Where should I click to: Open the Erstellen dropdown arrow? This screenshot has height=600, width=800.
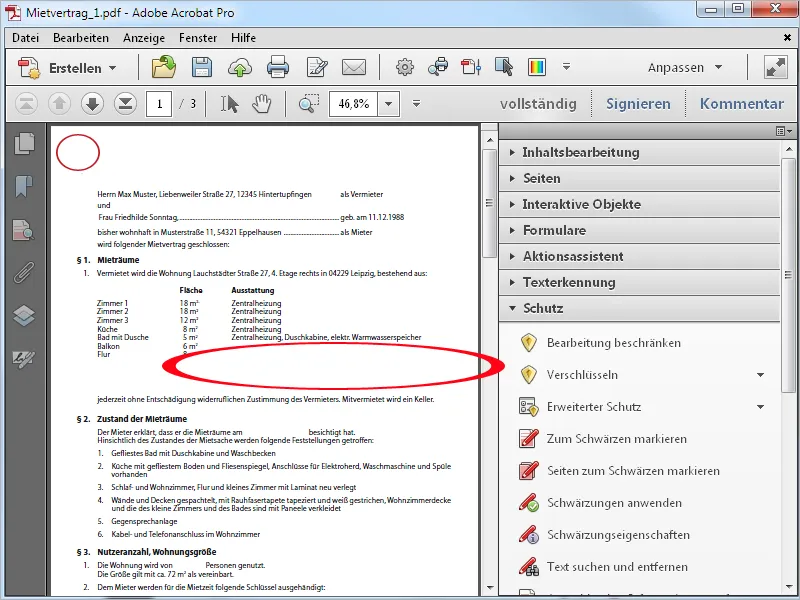tap(113, 68)
